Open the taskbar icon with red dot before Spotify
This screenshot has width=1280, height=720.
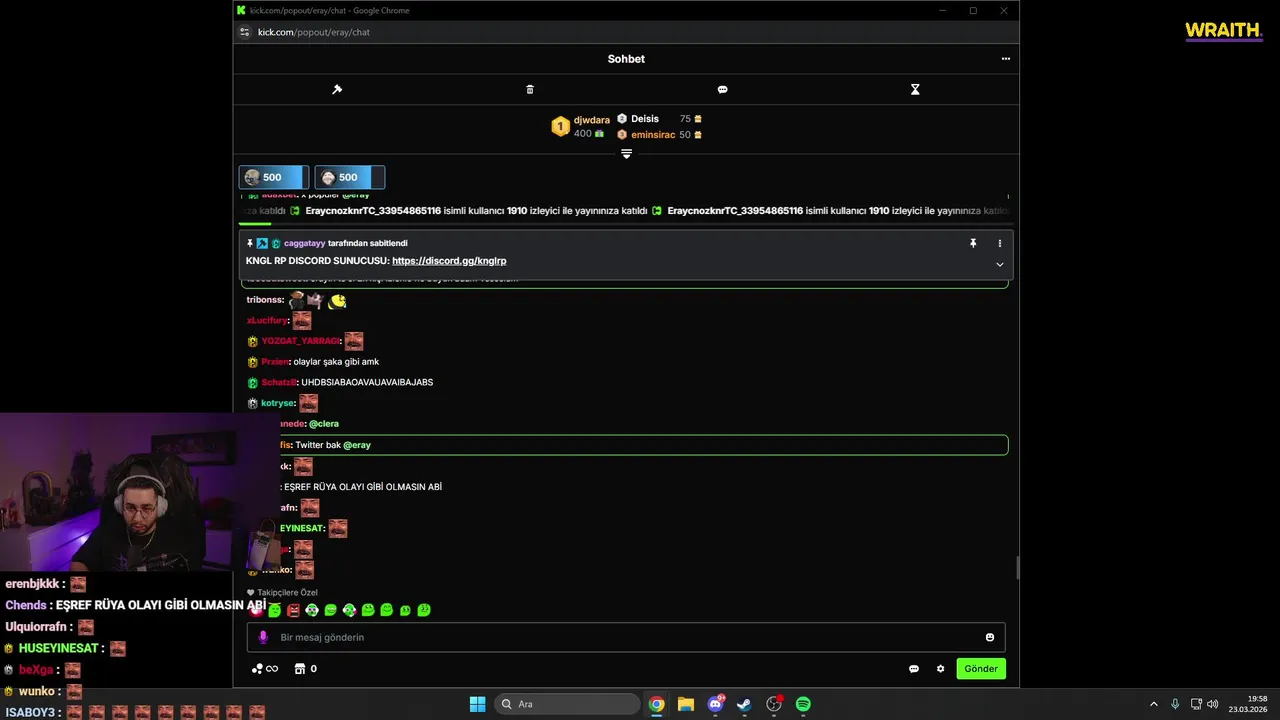pyautogui.click(x=774, y=704)
